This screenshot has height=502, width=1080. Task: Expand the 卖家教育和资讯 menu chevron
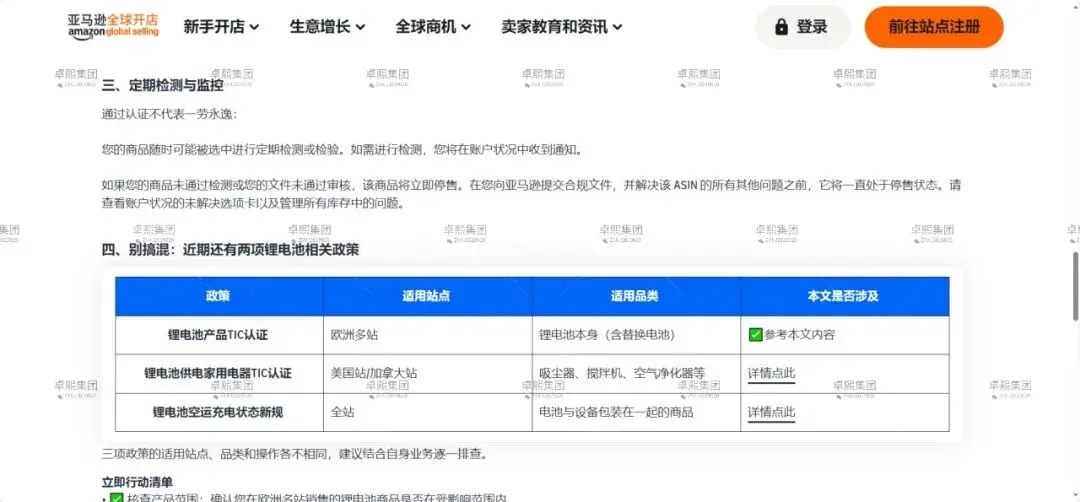(x=617, y=28)
